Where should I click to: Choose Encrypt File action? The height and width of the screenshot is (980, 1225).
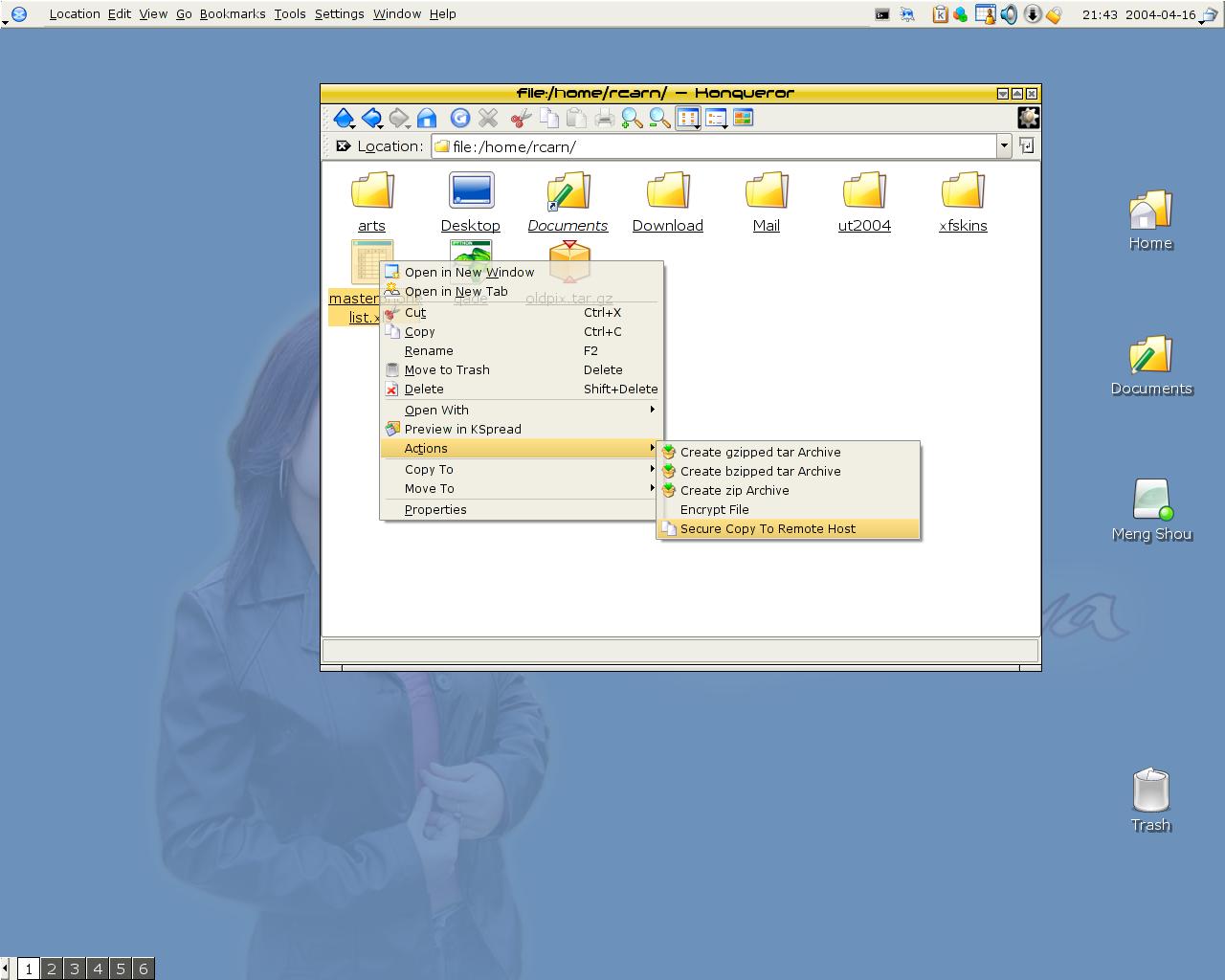[789, 509]
